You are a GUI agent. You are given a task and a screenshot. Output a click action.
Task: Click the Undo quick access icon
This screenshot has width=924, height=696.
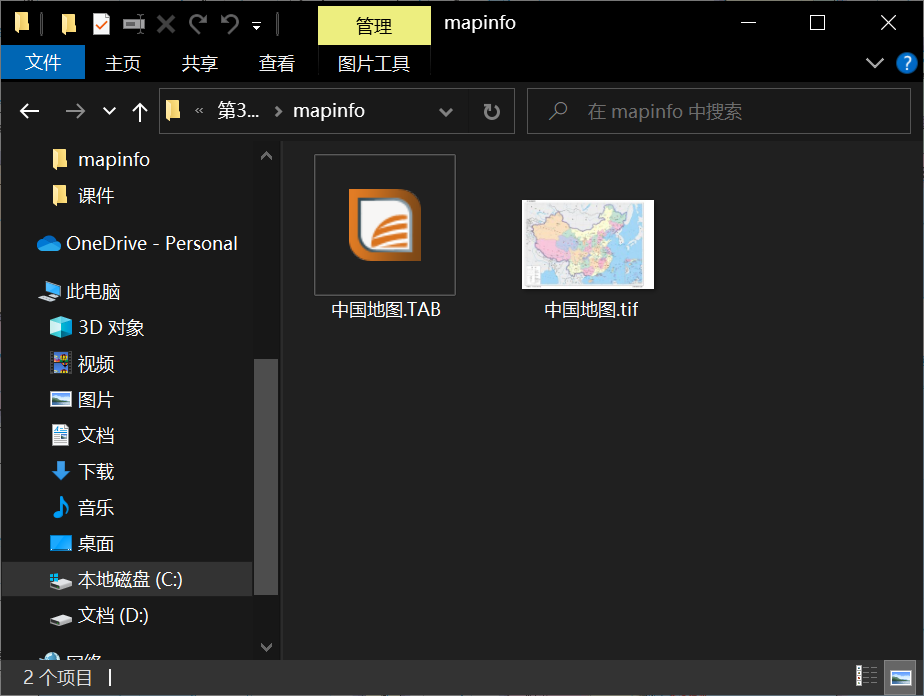(x=230, y=24)
